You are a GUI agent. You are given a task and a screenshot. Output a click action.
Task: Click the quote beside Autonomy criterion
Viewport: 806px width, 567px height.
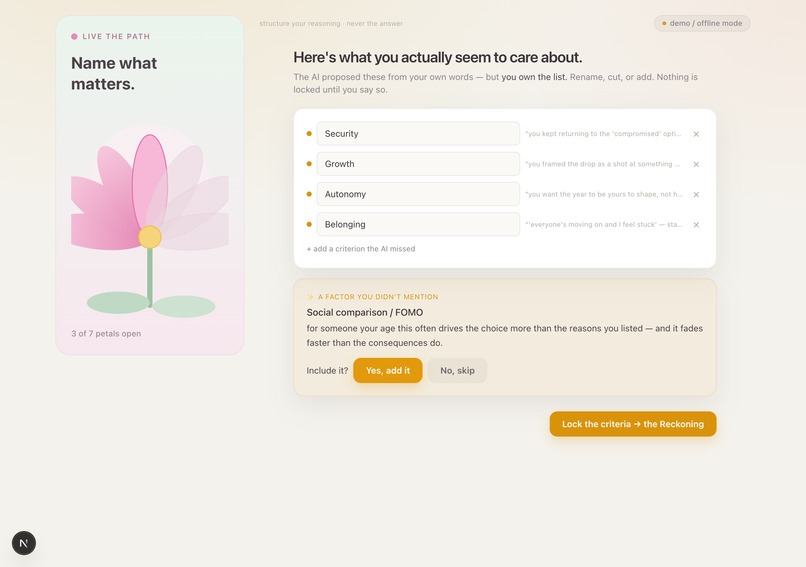pyautogui.click(x=604, y=194)
